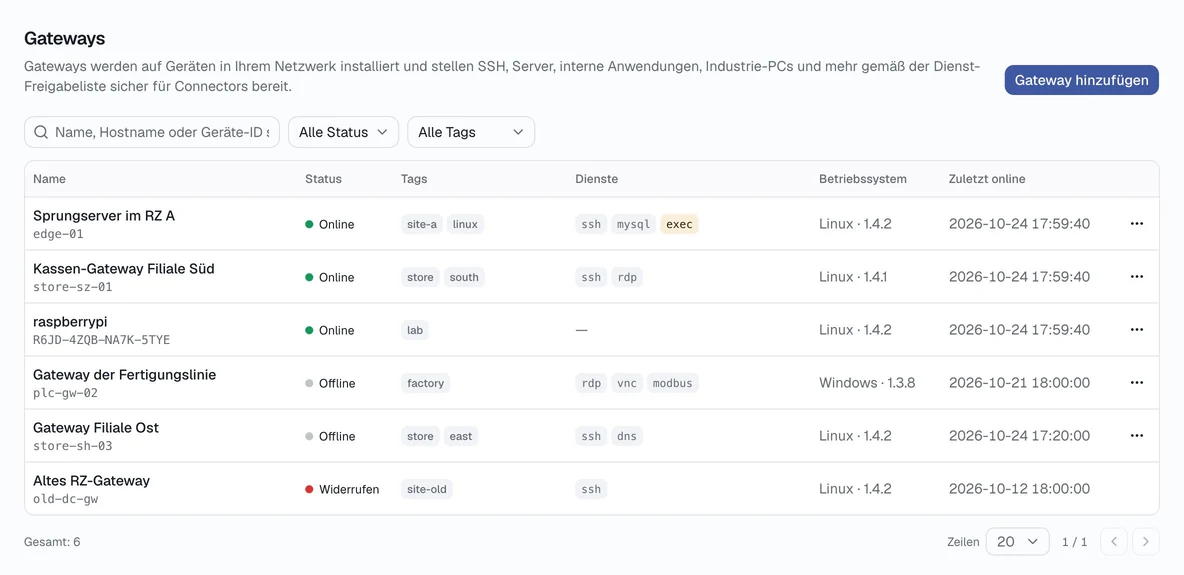1184x575 pixels.
Task: Click the site-a tag
Action: pyautogui.click(x=422, y=224)
